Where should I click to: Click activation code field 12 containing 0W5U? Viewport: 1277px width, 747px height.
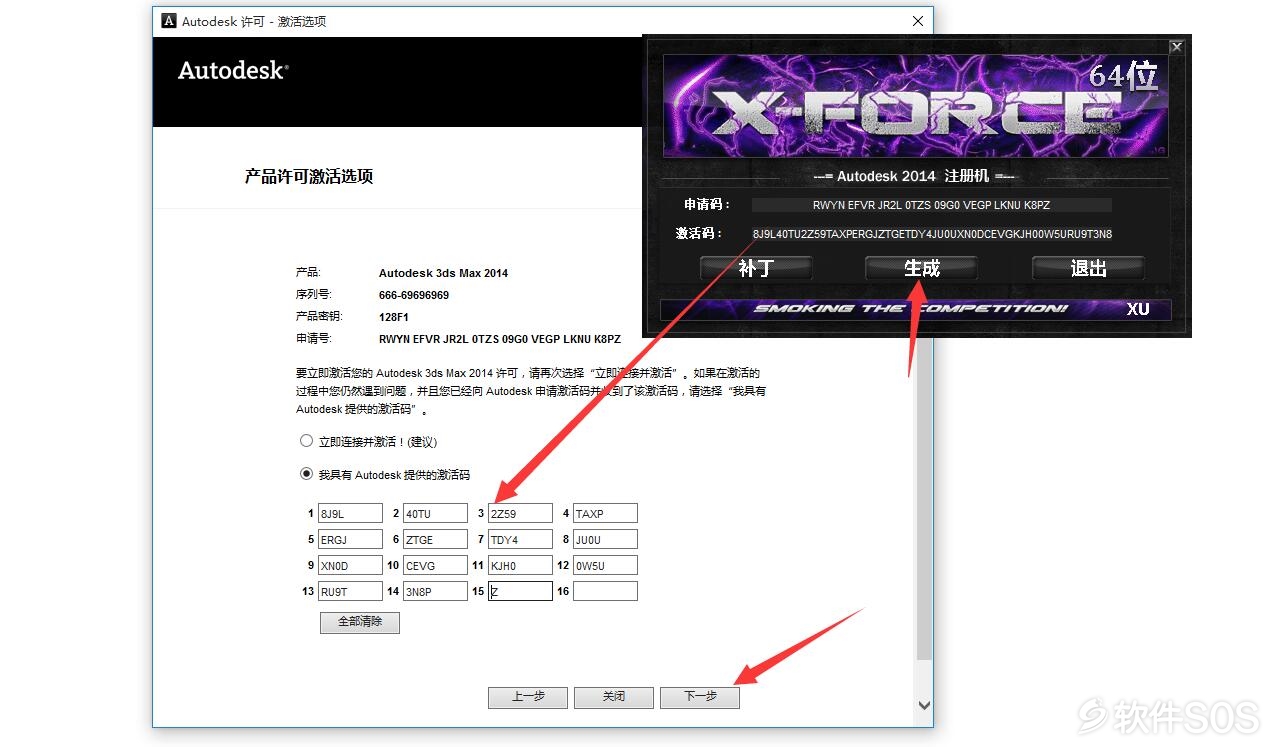tap(605, 565)
